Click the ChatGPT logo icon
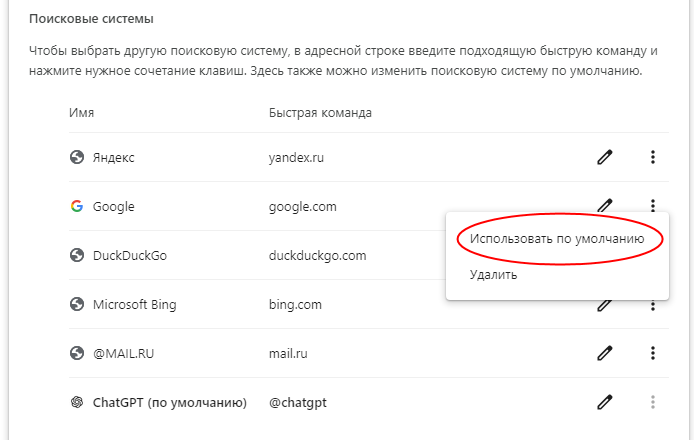The height and width of the screenshot is (440, 694). [x=77, y=402]
